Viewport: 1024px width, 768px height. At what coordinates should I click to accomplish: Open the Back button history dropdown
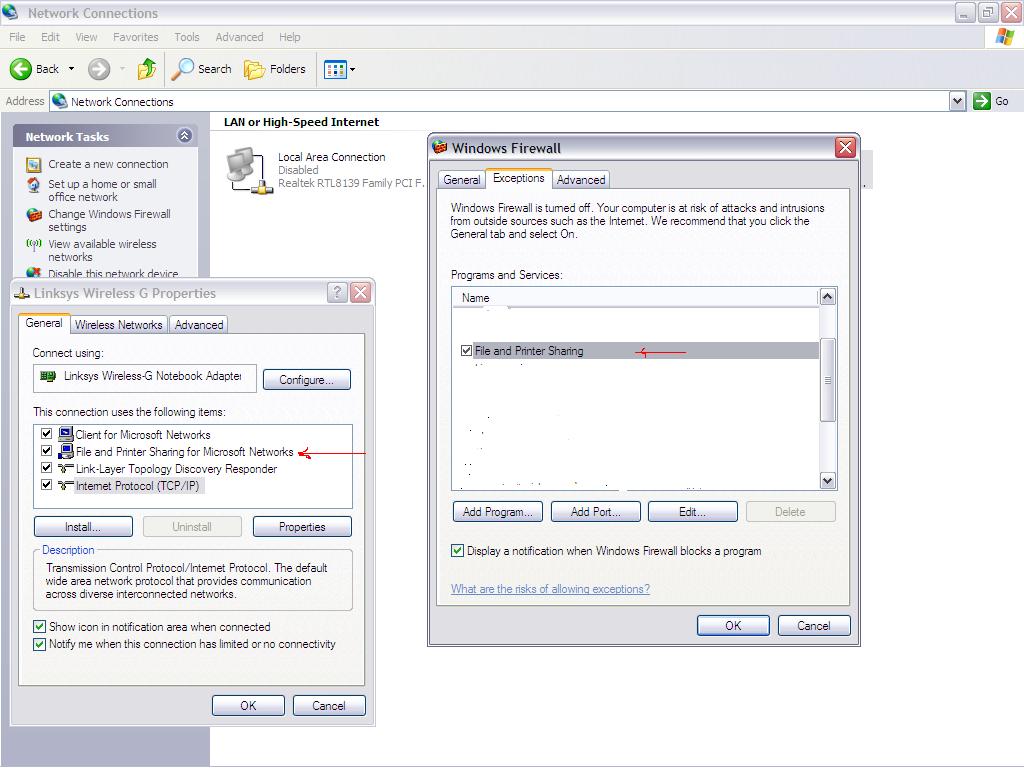coord(71,69)
